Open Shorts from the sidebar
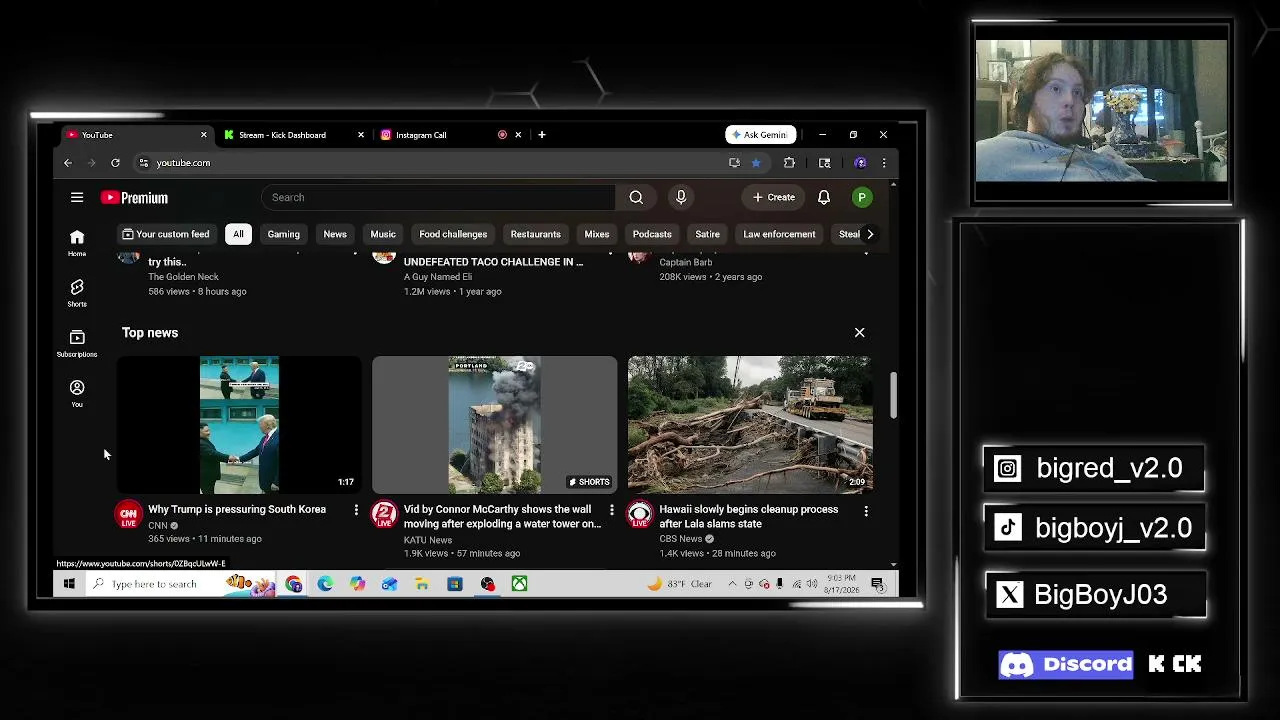Screen dimensions: 1280x720 pos(77,292)
